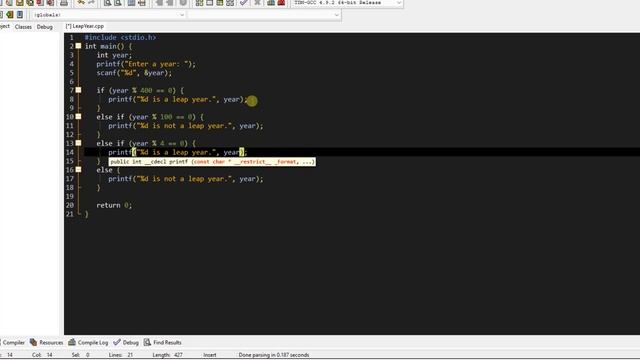Image resolution: width=640 pixels, height=360 pixels.
Task: Click line number 19 in the gutter
Action: tap(70, 196)
